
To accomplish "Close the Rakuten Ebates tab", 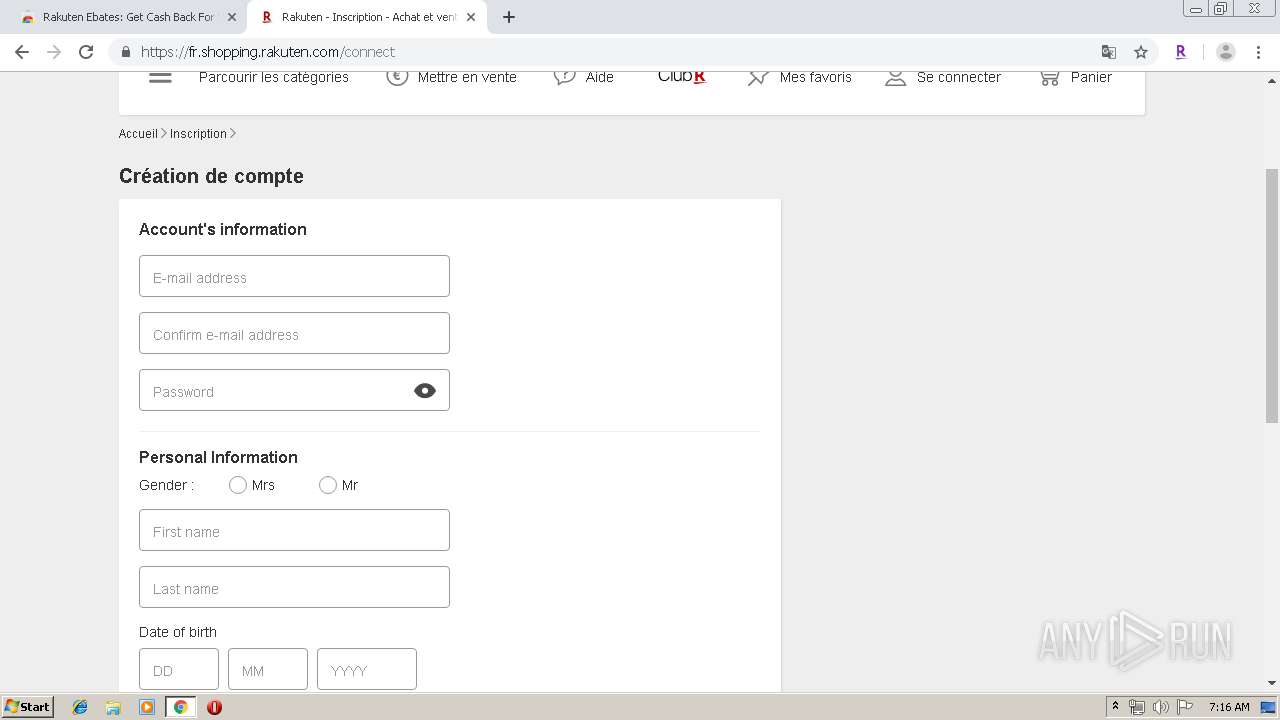I will [x=231, y=17].
